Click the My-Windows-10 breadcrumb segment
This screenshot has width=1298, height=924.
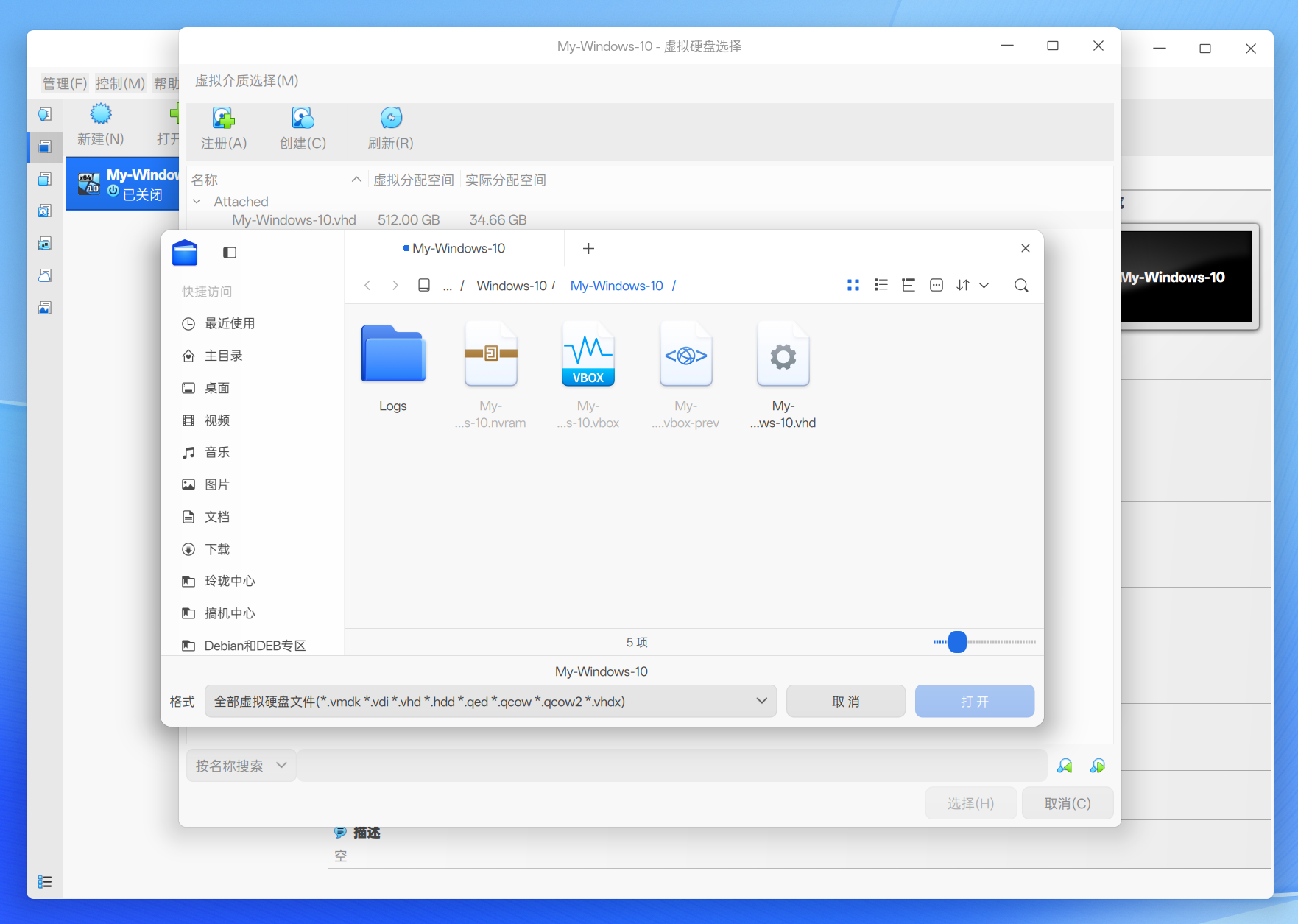(617, 286)
